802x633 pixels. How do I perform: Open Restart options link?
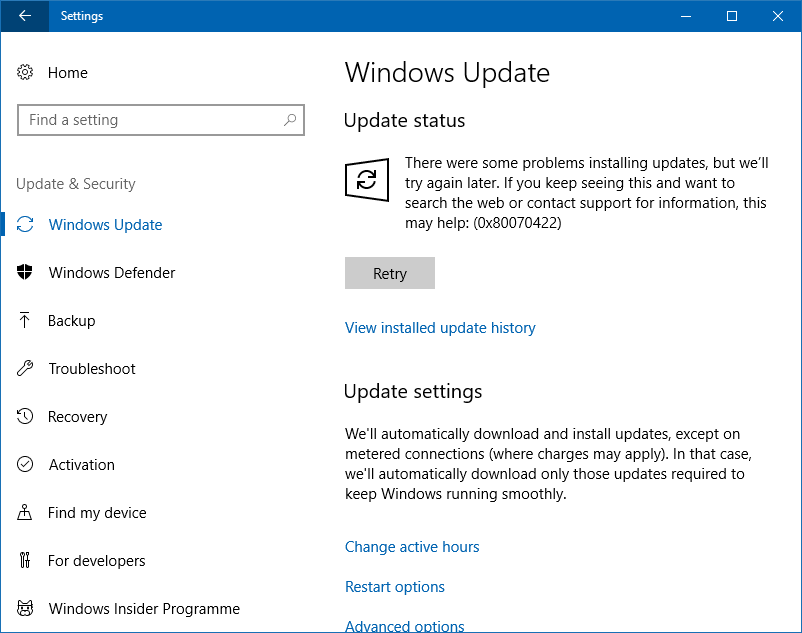[395, 587]
